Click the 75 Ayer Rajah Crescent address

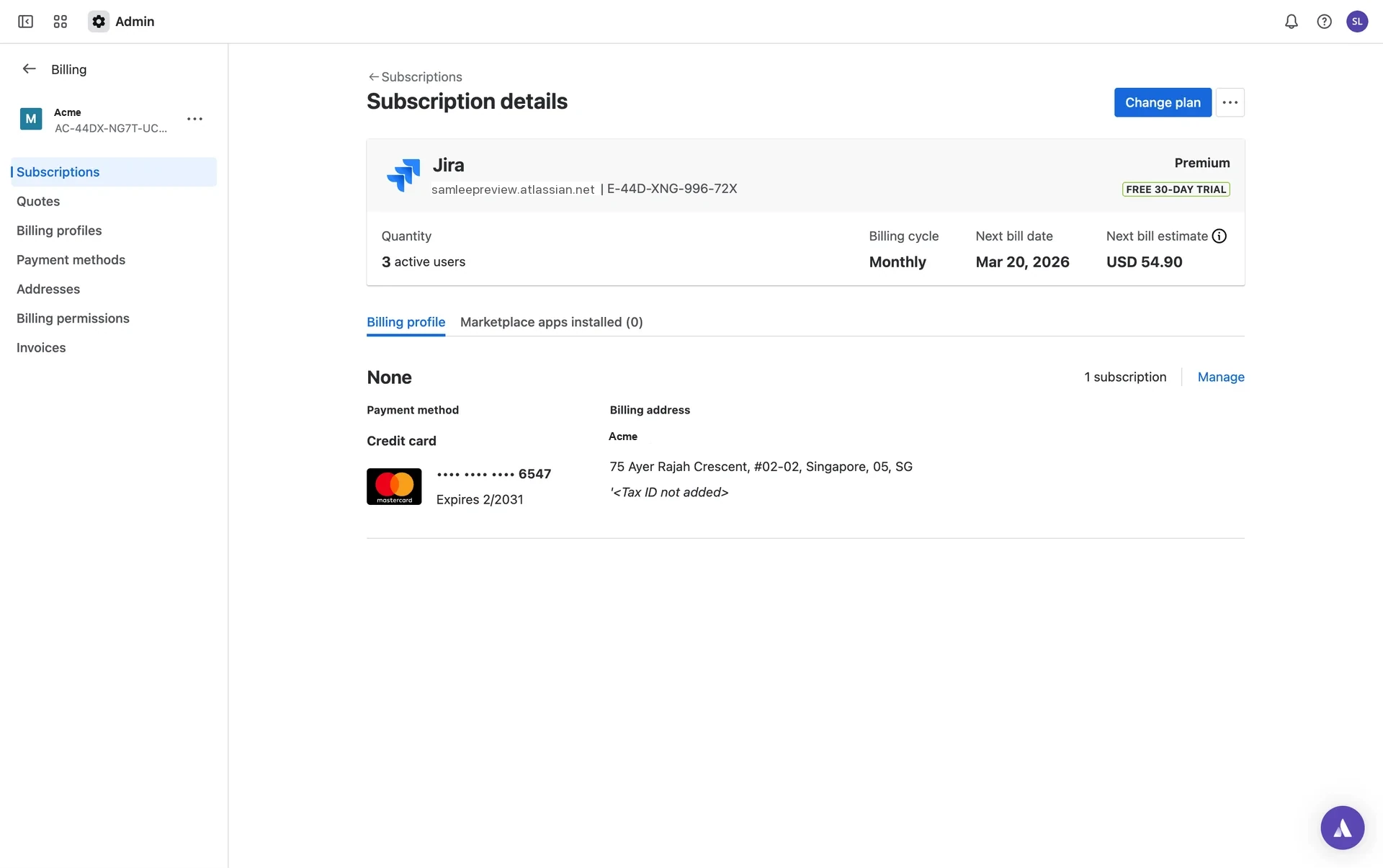point(761,467)
